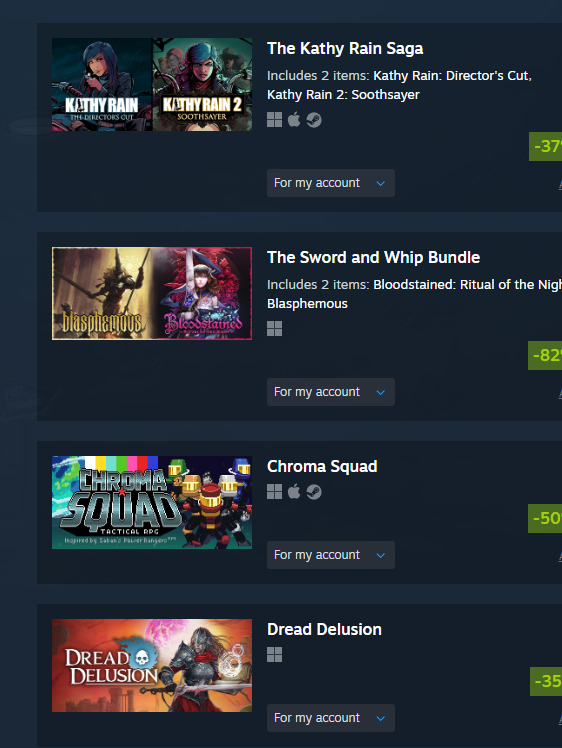This screenshot has height=748, width=562.
Task: Click Windows icon under Dread Delusion title
Action: click(x=274, y=655)
